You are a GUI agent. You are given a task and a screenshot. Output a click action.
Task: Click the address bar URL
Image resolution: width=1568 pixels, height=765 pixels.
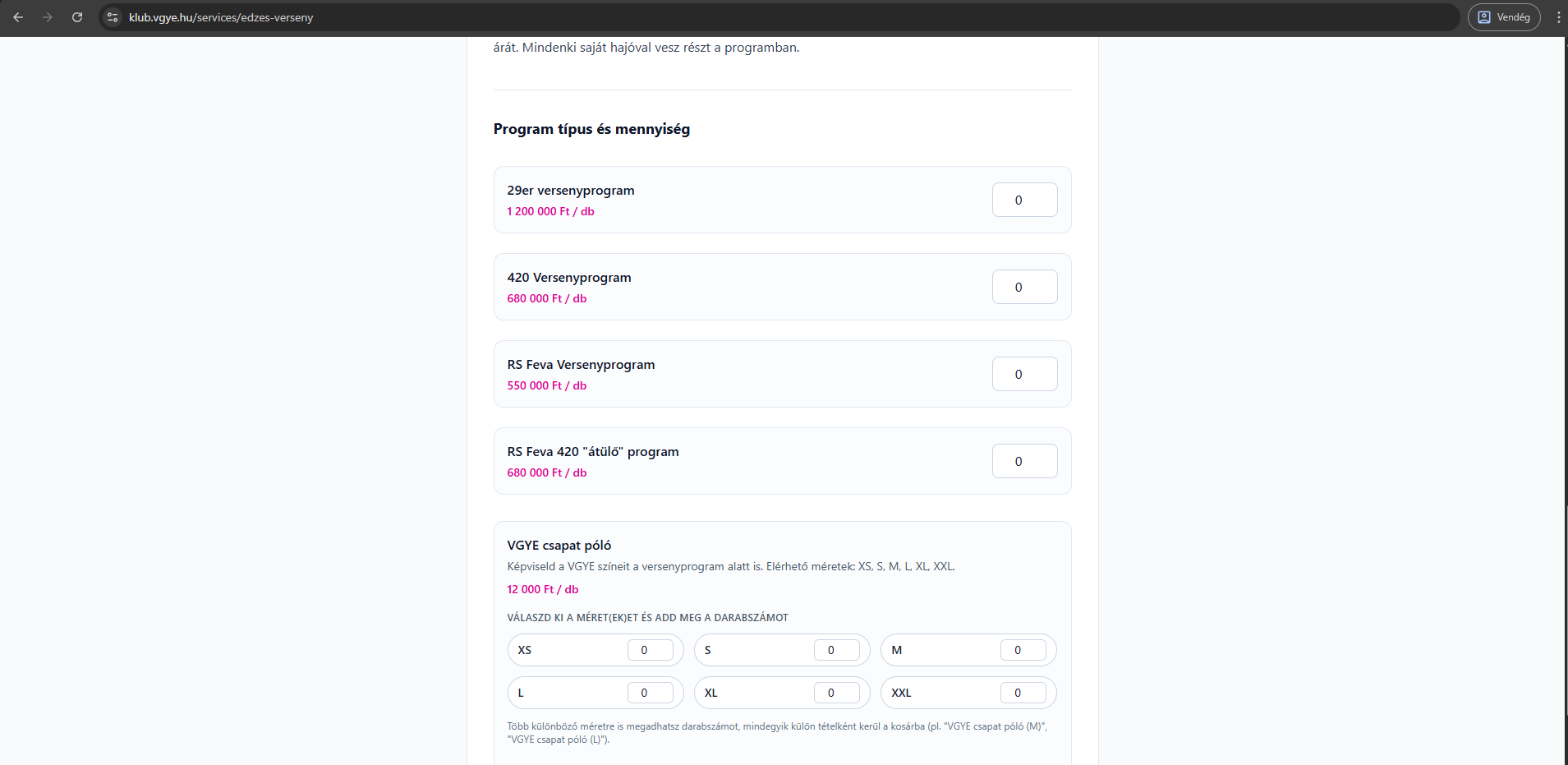click(x=221, y=17)
